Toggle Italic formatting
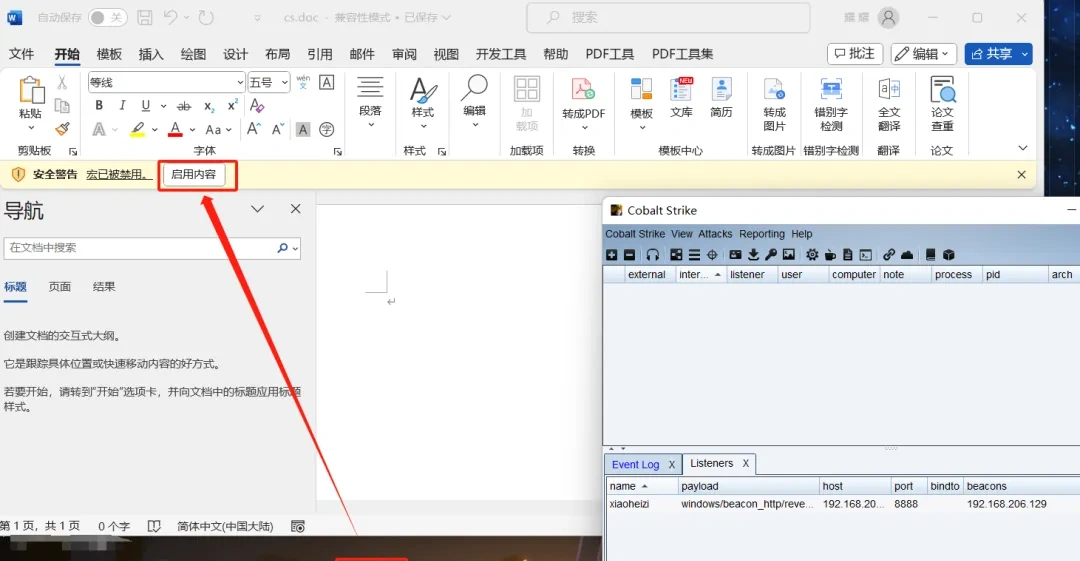The image size is (1080, 561). (122, 105)
